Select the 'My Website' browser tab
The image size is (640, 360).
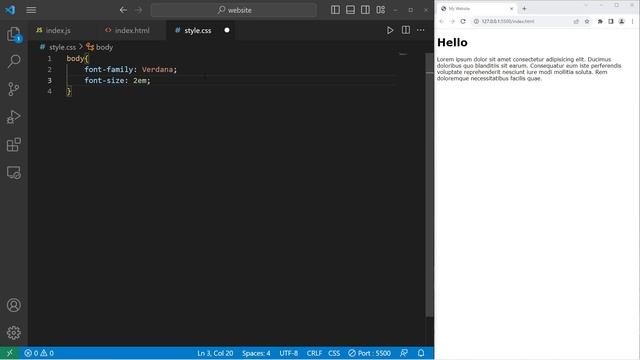477,9
